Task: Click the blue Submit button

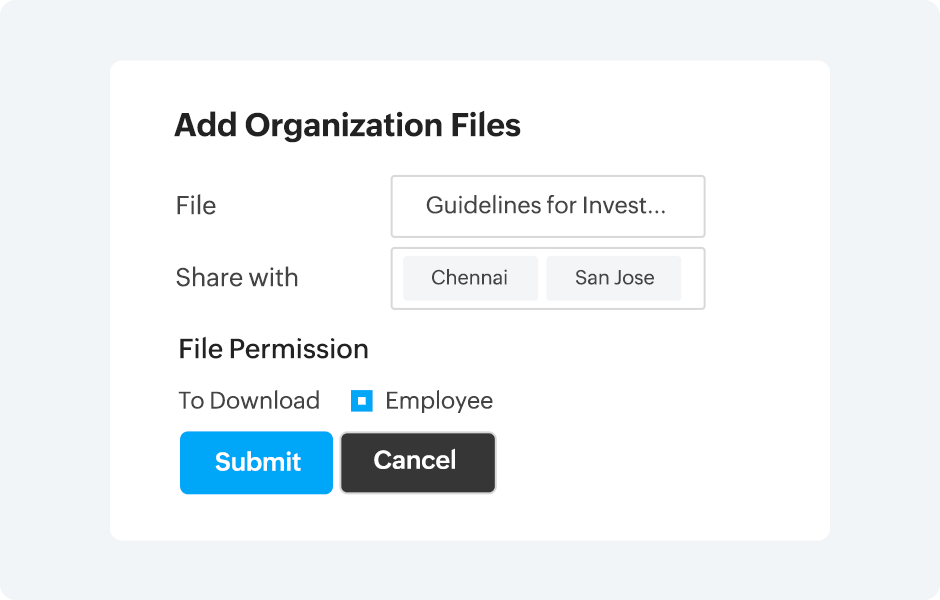Action: 256,462
